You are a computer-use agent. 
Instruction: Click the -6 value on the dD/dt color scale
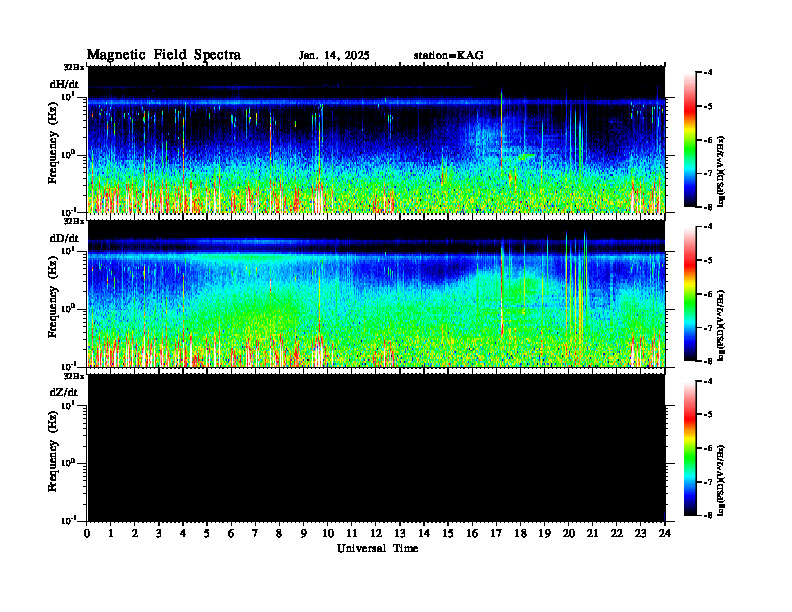click(708, 294)
